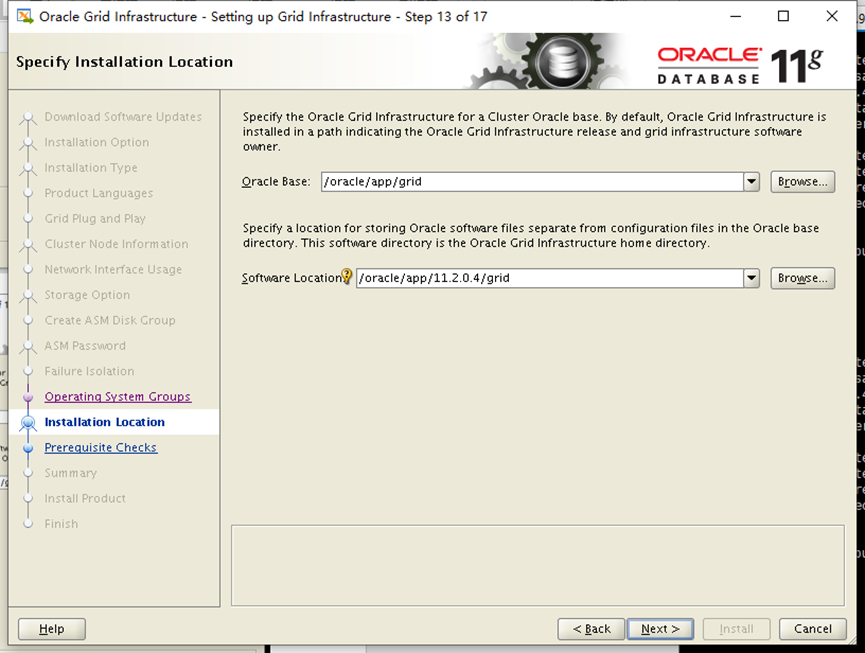Click the Next button
The width and height of the screenshot is (865, 653).
(660, 629)
